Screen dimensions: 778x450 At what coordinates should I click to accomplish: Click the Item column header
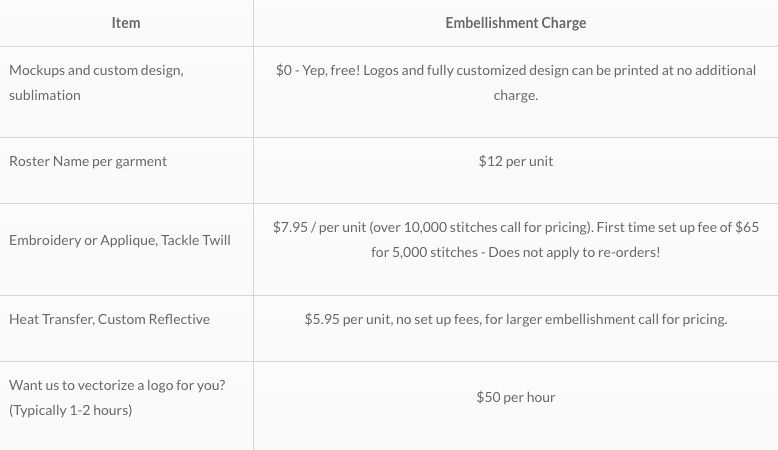(x=126, y=23)
